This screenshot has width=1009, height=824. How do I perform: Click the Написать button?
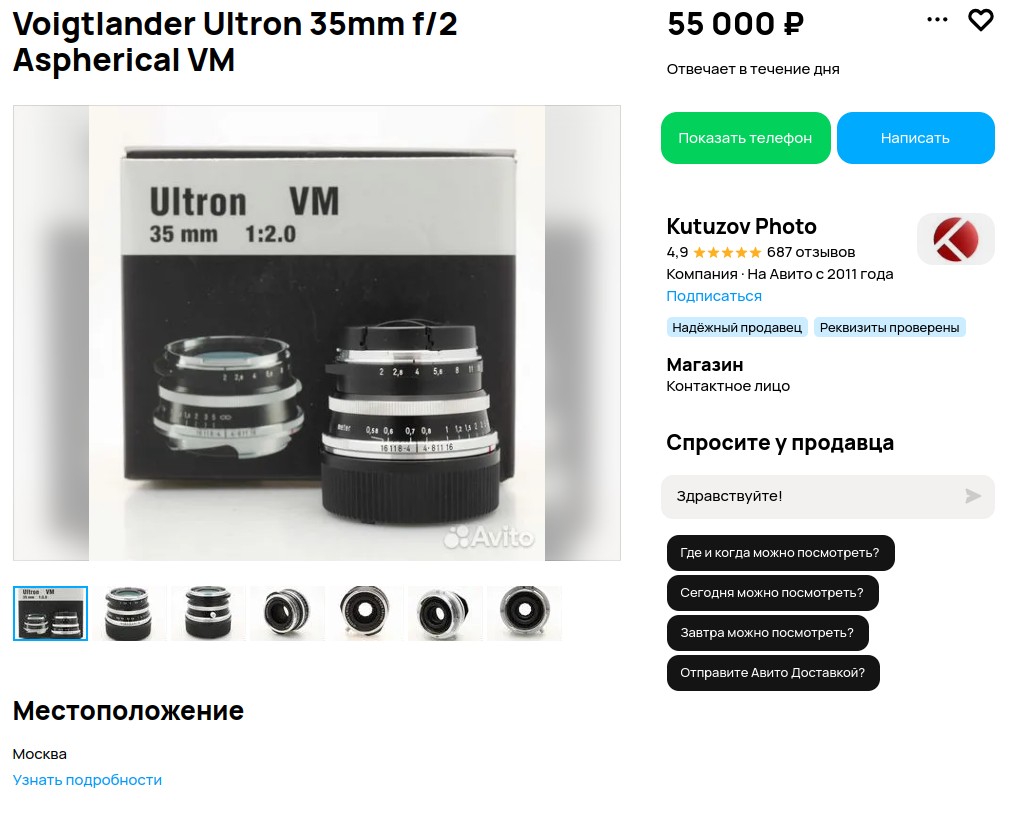pyautogui.click(x=916, y=138)
